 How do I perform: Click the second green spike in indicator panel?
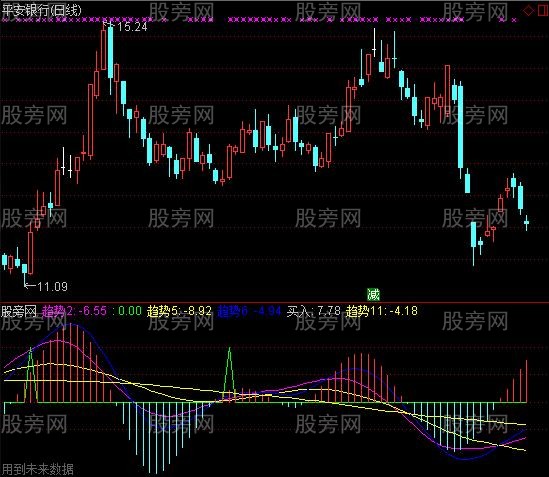click(x=230, y=375)
